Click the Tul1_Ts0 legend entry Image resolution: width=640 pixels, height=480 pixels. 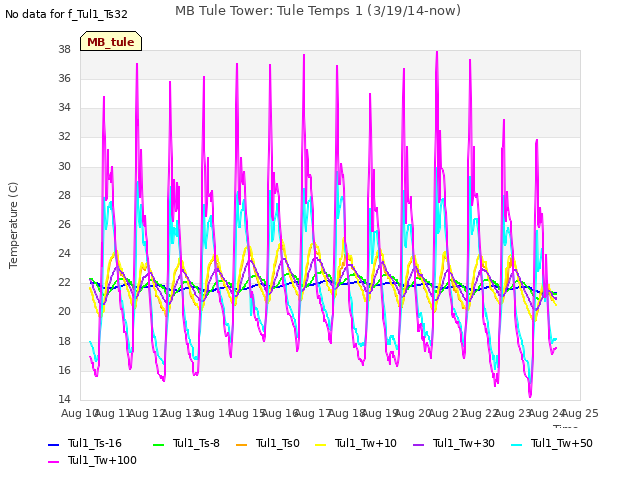coord(268,443)
